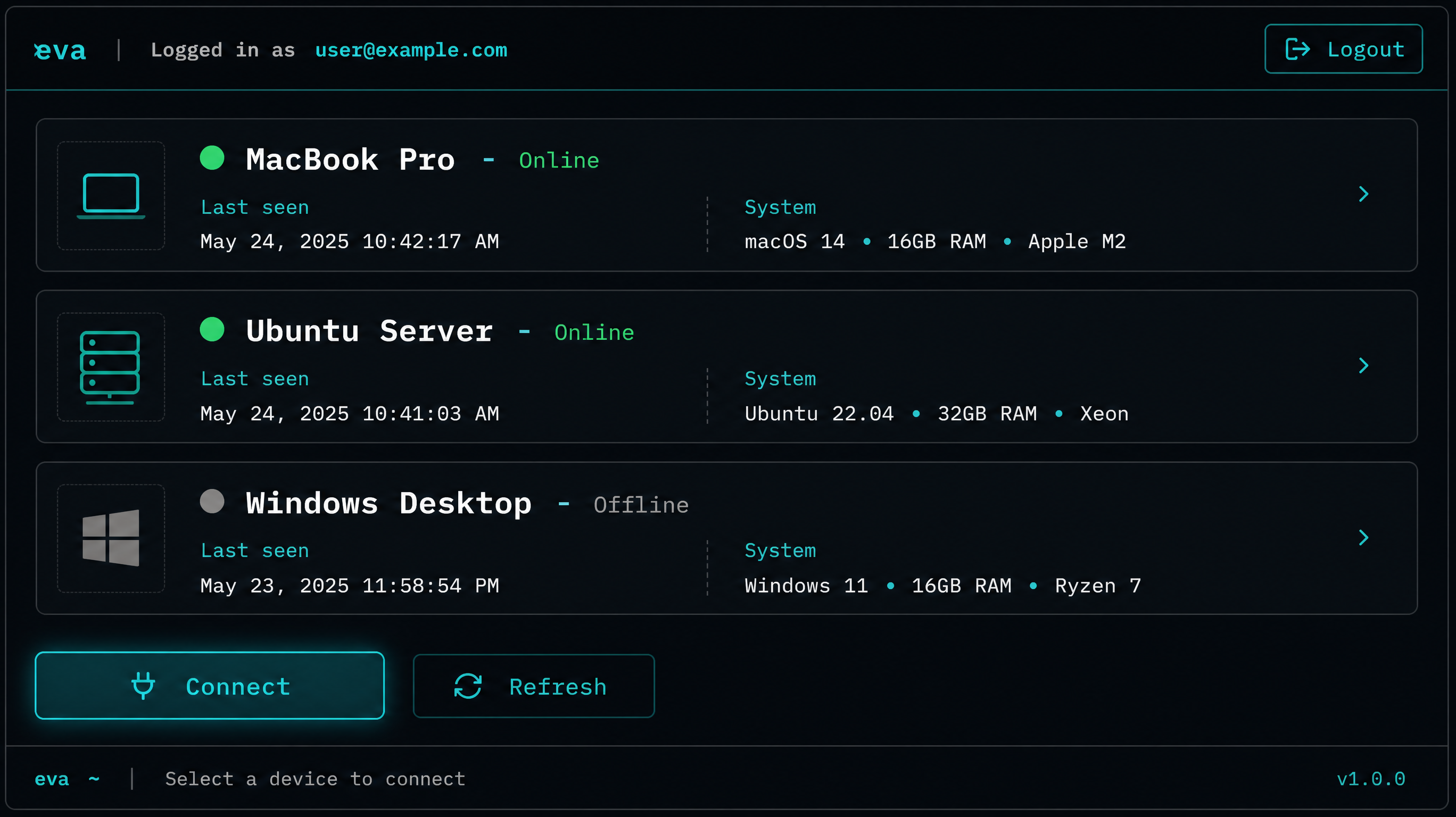
Task: Click Windows Desktop last seen timestamp
Action: click(x=350, y=586)
